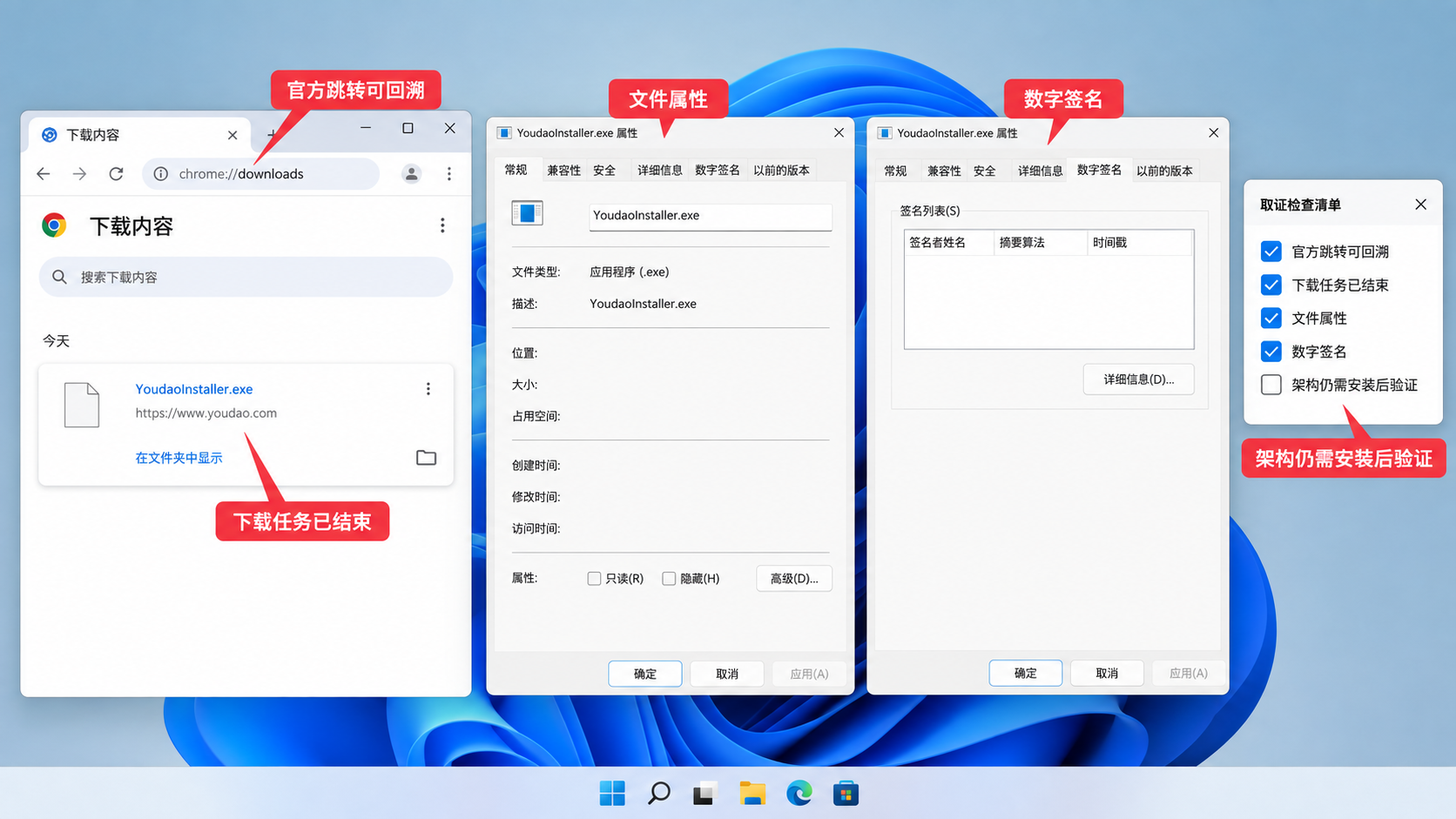The width and height of the screenshot is (1456, 819).
Task: Close the 取证检查清单 panel
Action: click(1421, 205)
